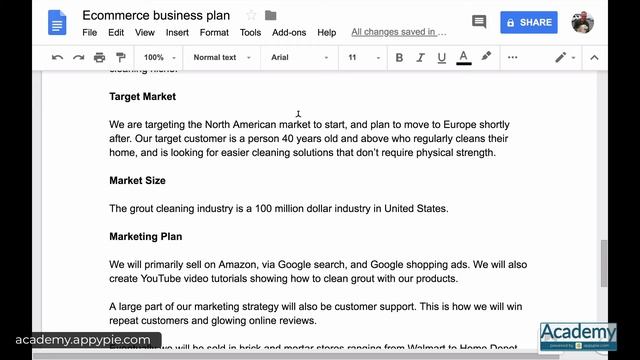
Task: Move document using the folder icon
Action: click(x=271, y=16)
